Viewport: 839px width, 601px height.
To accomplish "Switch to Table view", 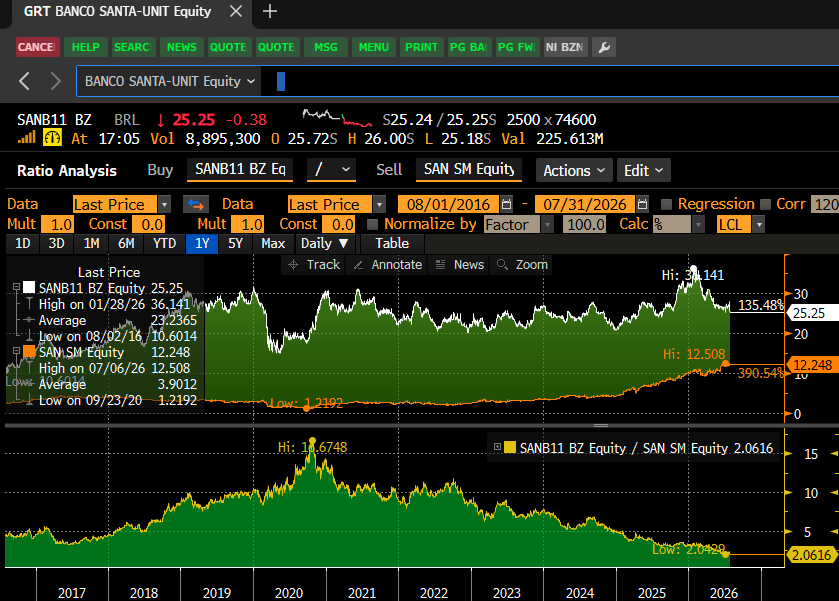I will 392,244.
